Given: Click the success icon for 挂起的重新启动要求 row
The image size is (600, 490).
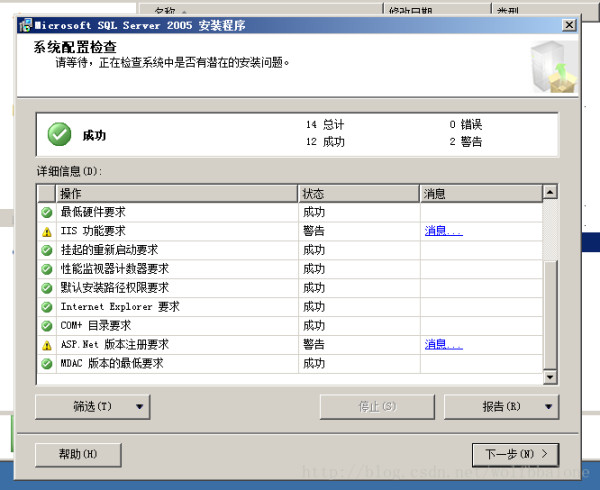Looking at the screenshot, I should click(x=47, y=250).
